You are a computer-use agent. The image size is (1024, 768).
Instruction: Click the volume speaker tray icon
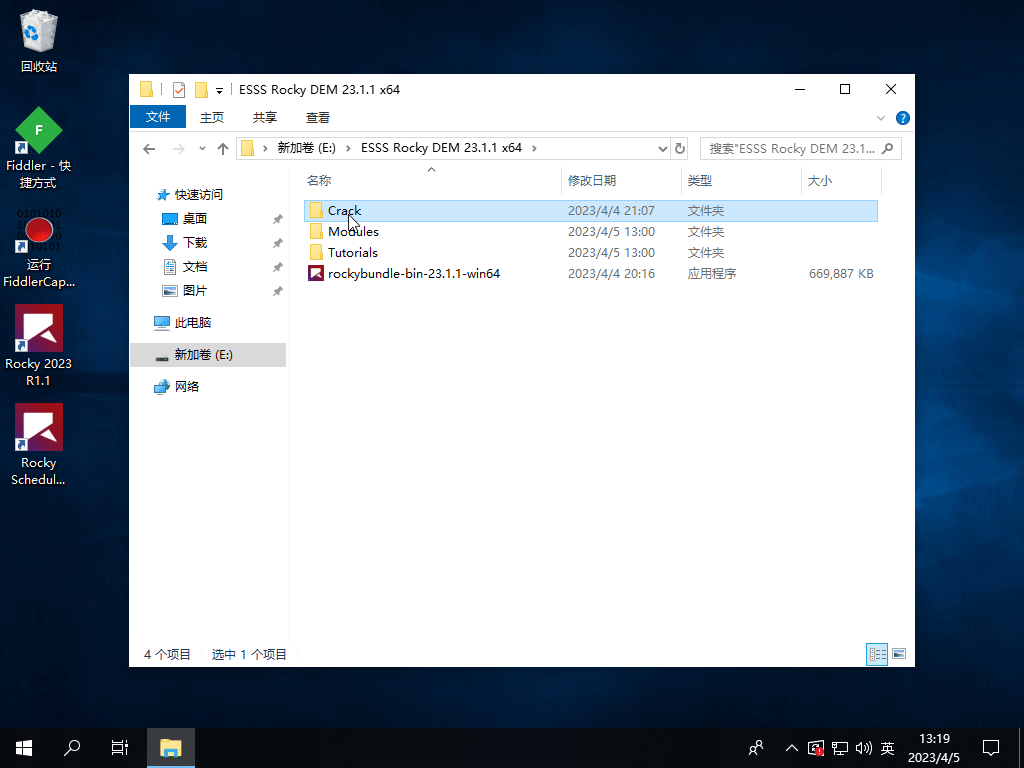863,748
